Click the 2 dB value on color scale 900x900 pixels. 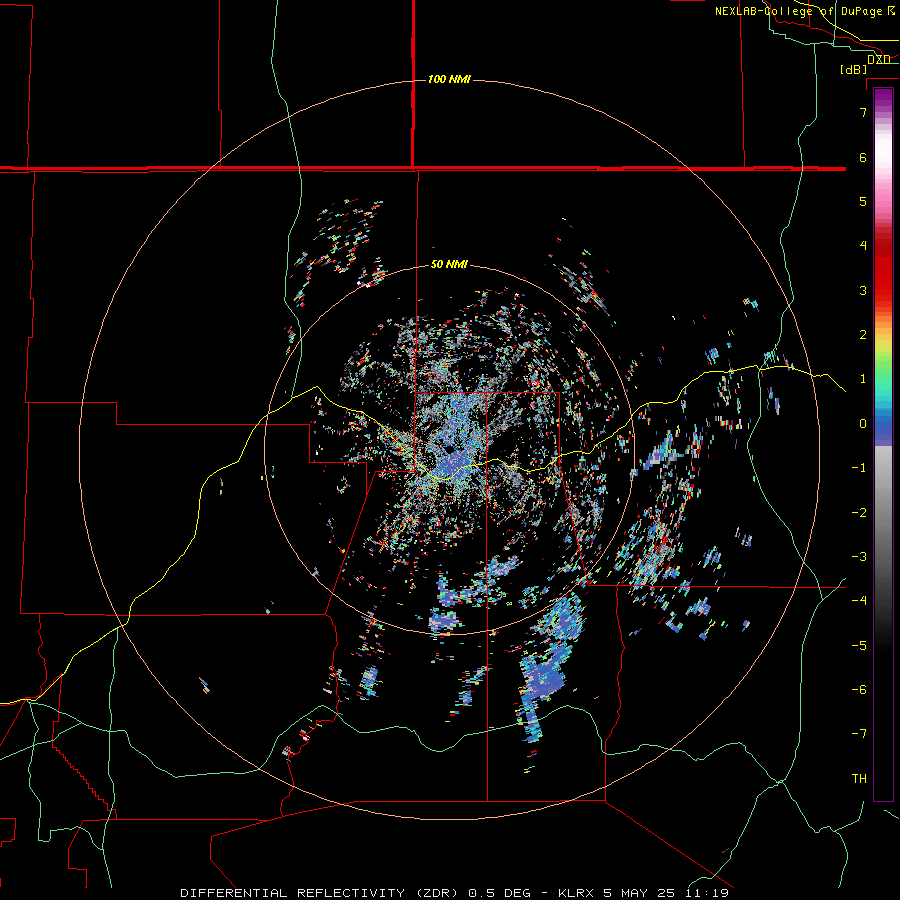point(863,335)
